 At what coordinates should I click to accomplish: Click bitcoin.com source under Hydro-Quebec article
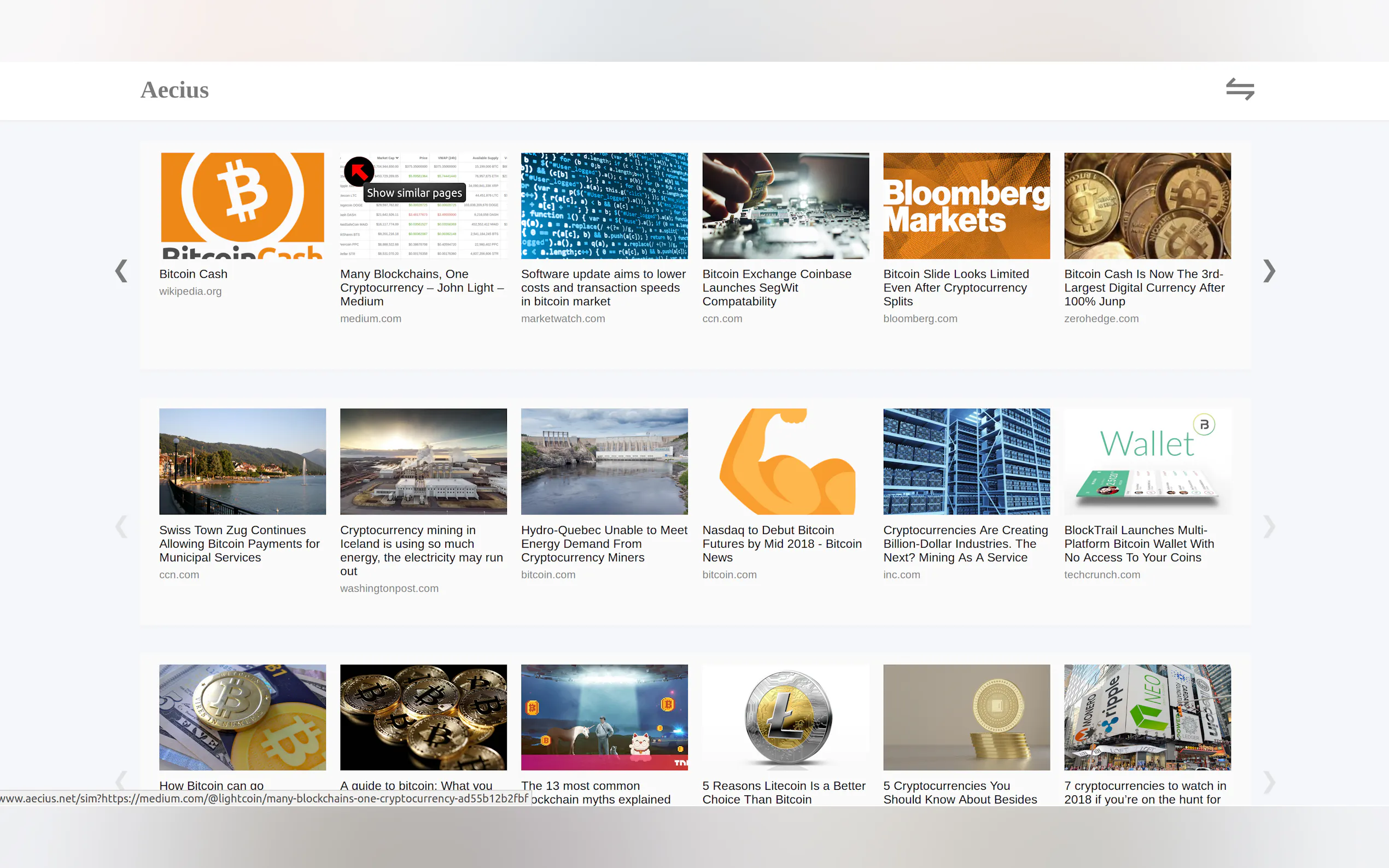548,574
